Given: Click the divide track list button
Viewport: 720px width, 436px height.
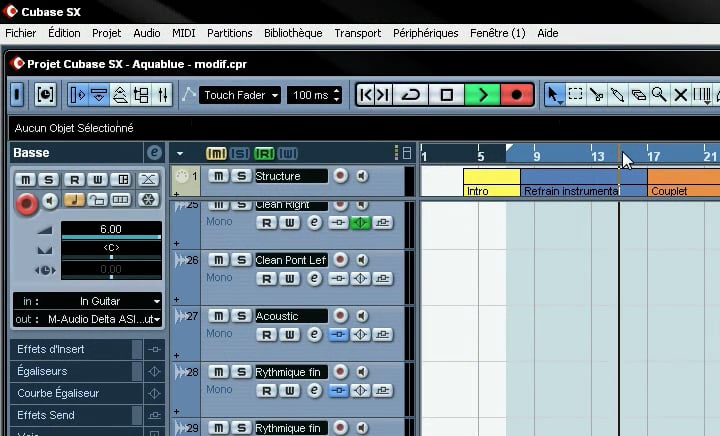Looking at the screenshot, I should click(407, 153).
